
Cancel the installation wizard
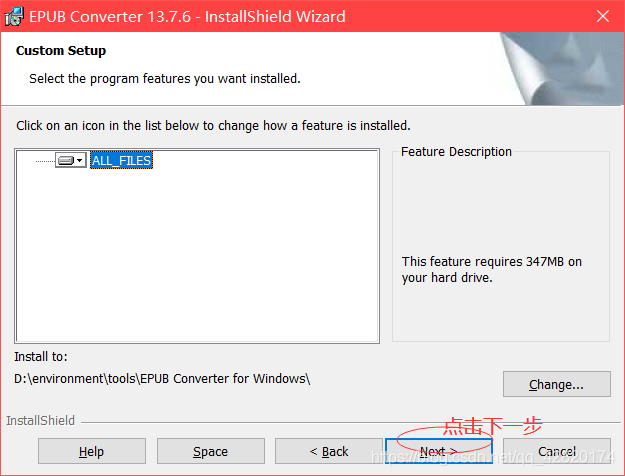point(557,451)
